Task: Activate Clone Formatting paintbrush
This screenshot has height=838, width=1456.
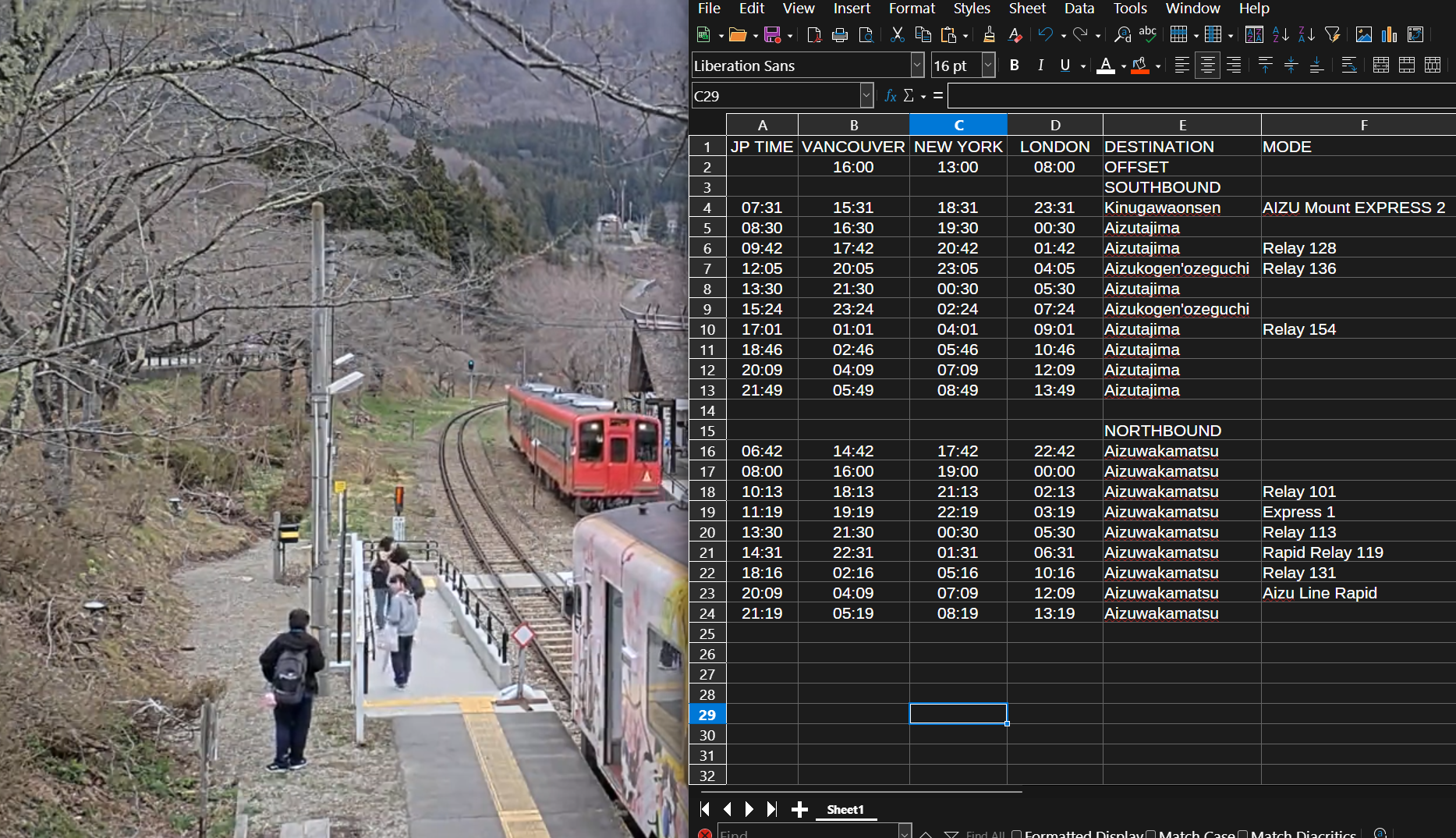Action: 989,34
